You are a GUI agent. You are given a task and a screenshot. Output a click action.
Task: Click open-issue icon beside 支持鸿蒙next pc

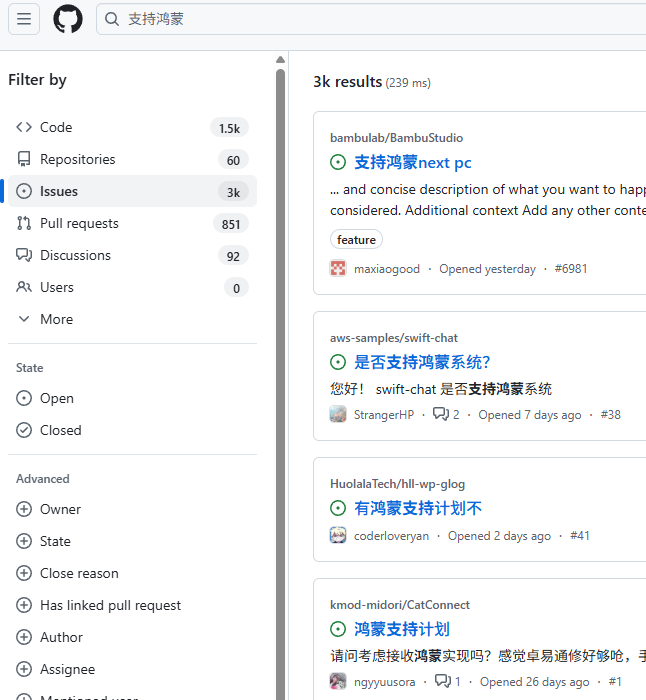point(338,162)
